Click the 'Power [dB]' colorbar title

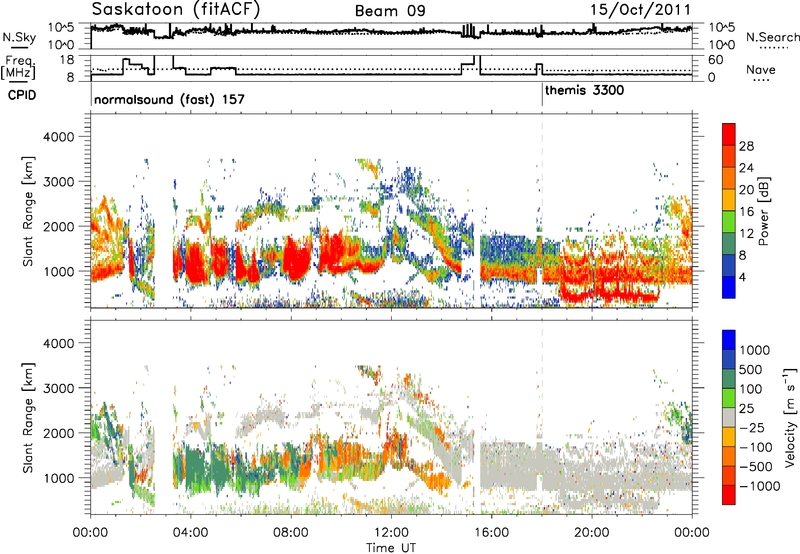pyautogui.click(x=763, y=211)
